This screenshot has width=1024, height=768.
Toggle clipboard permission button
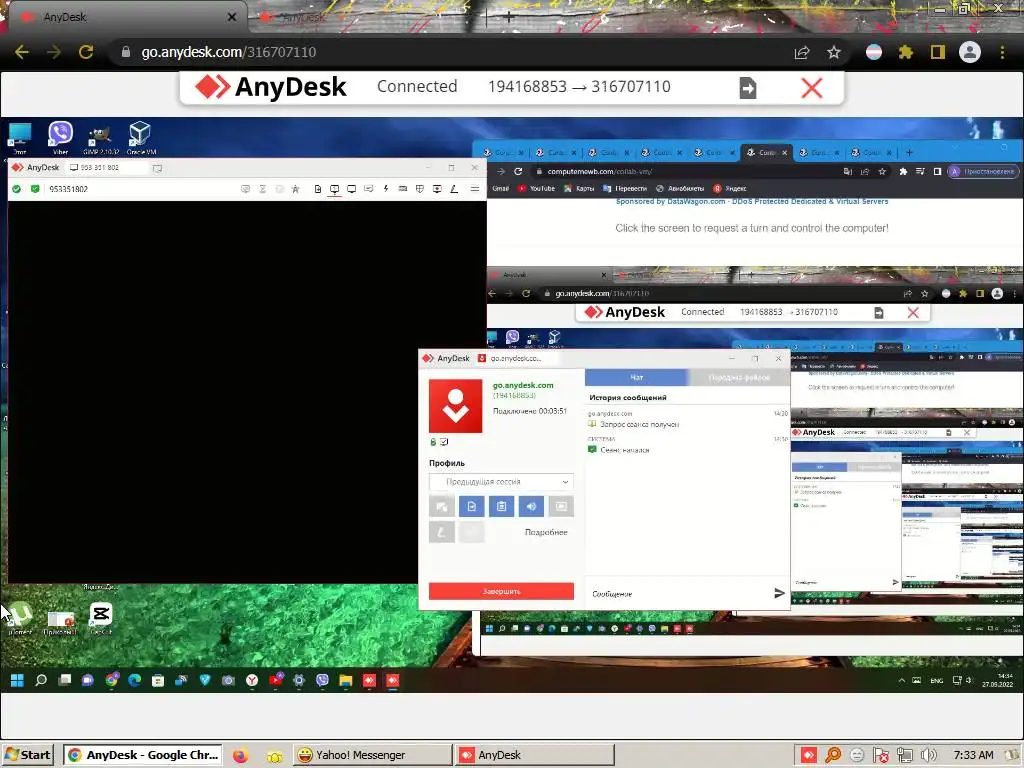(502, 506)
